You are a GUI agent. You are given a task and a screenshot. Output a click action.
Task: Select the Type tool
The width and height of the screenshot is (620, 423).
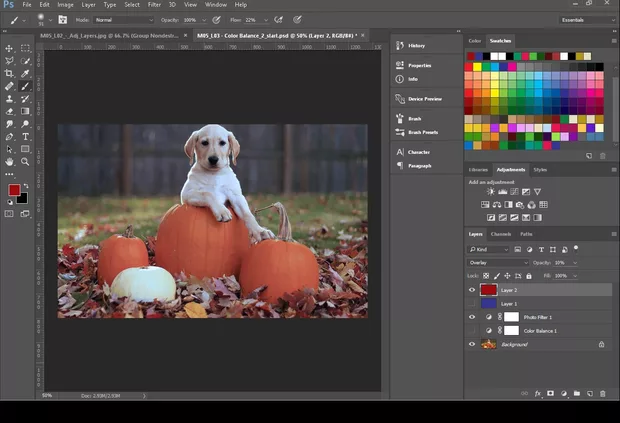point(25,136)
